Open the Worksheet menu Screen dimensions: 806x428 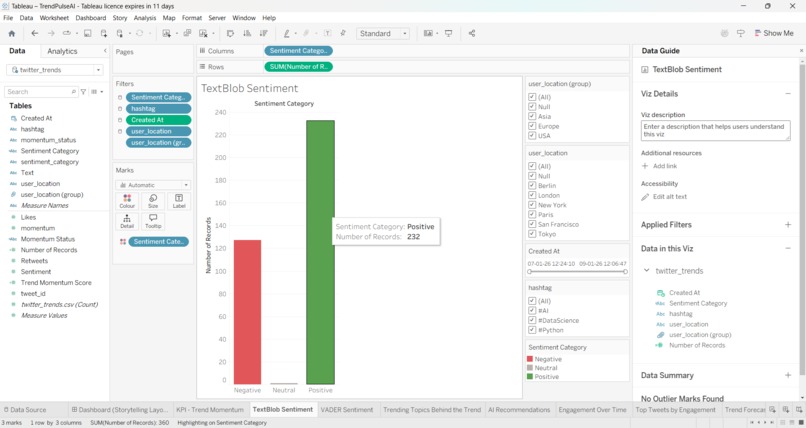[x=54, y=17]
